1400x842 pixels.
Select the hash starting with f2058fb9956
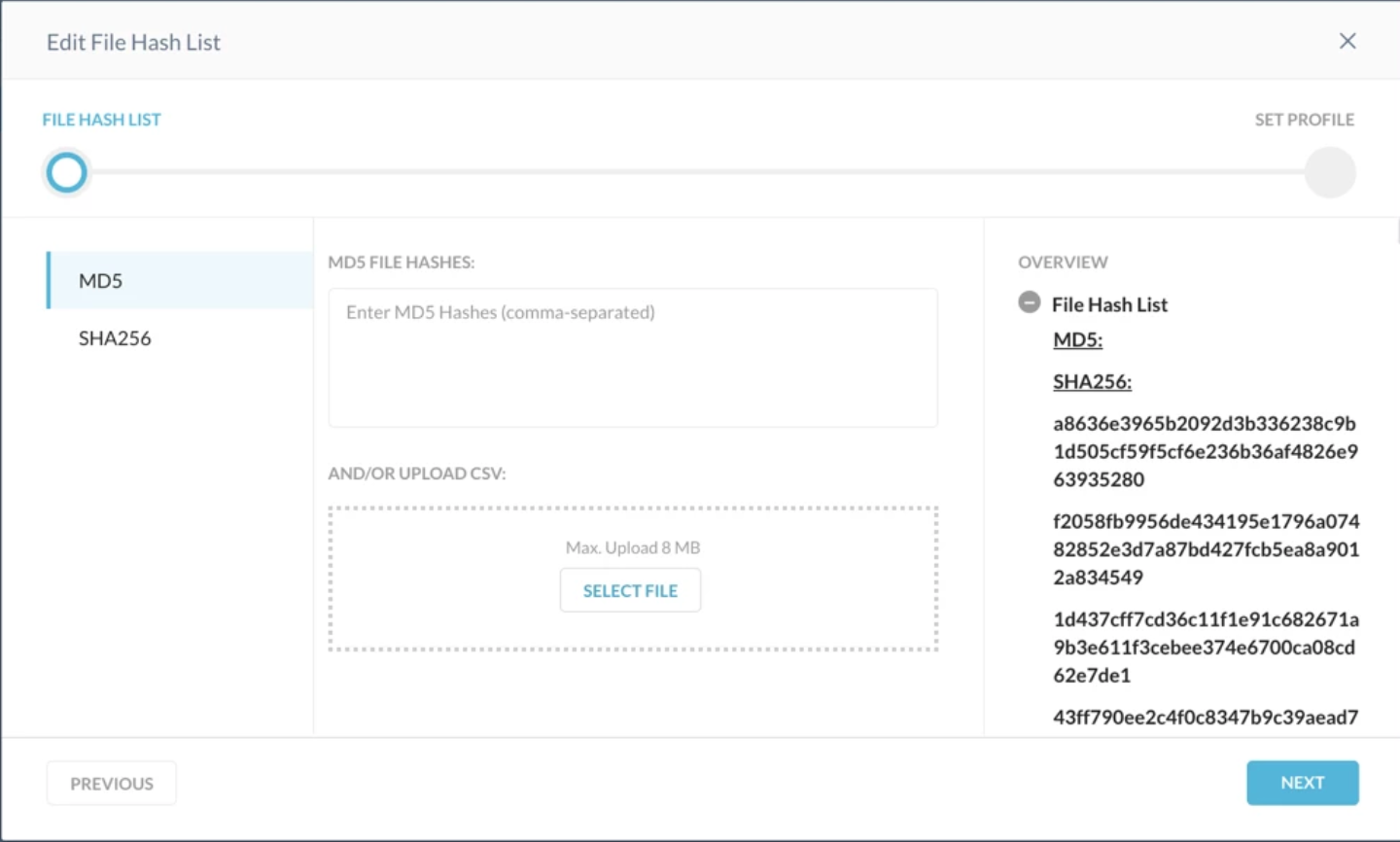point(1206,549)
